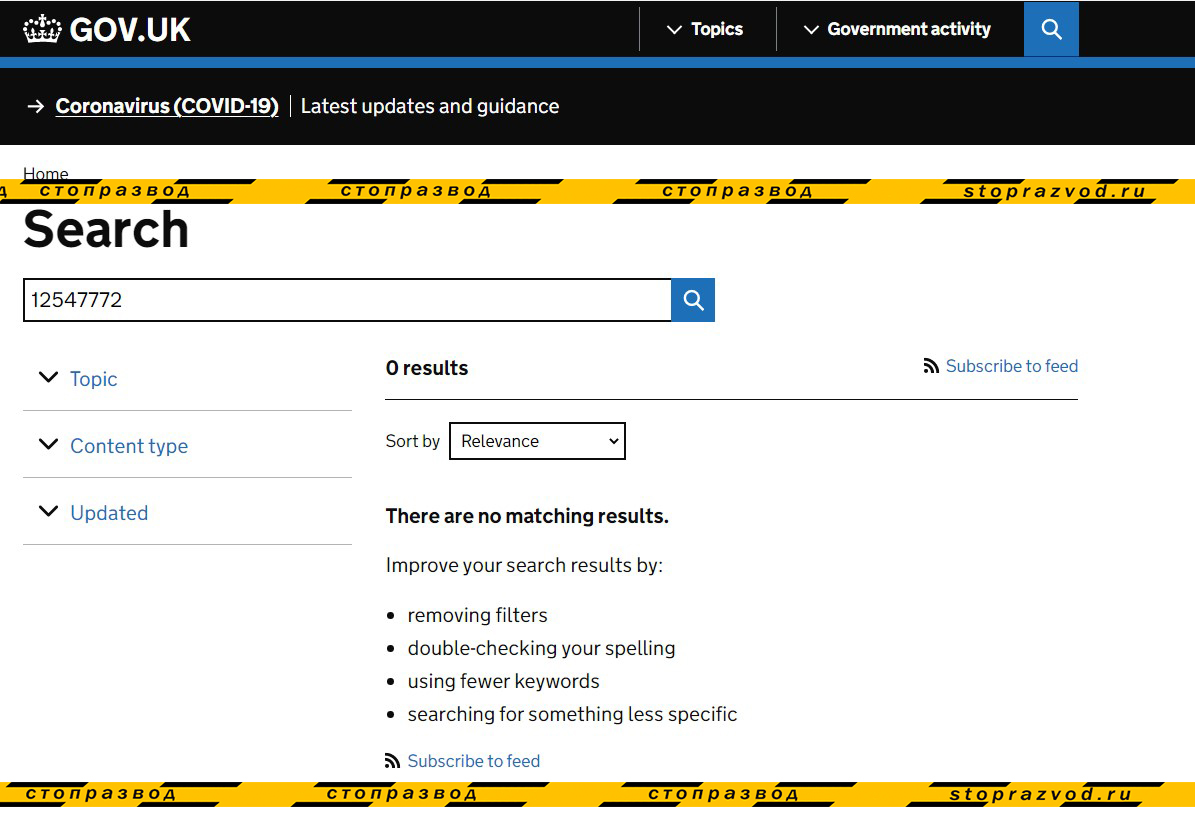
Task: Click the chevron next to Topics
Action: (x=674, y=30)
